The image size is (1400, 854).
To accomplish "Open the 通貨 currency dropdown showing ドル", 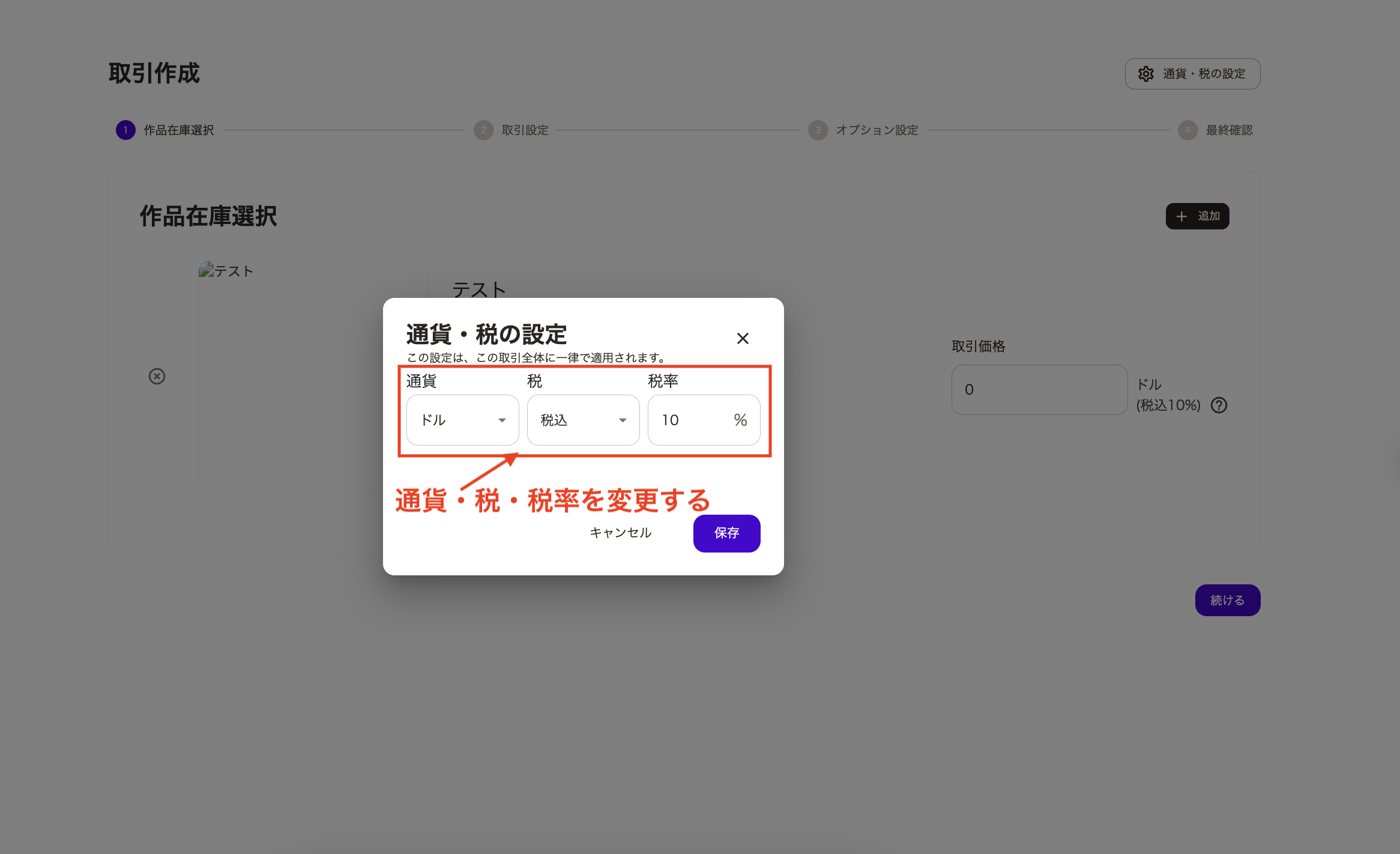I will [x=463, y=420].
